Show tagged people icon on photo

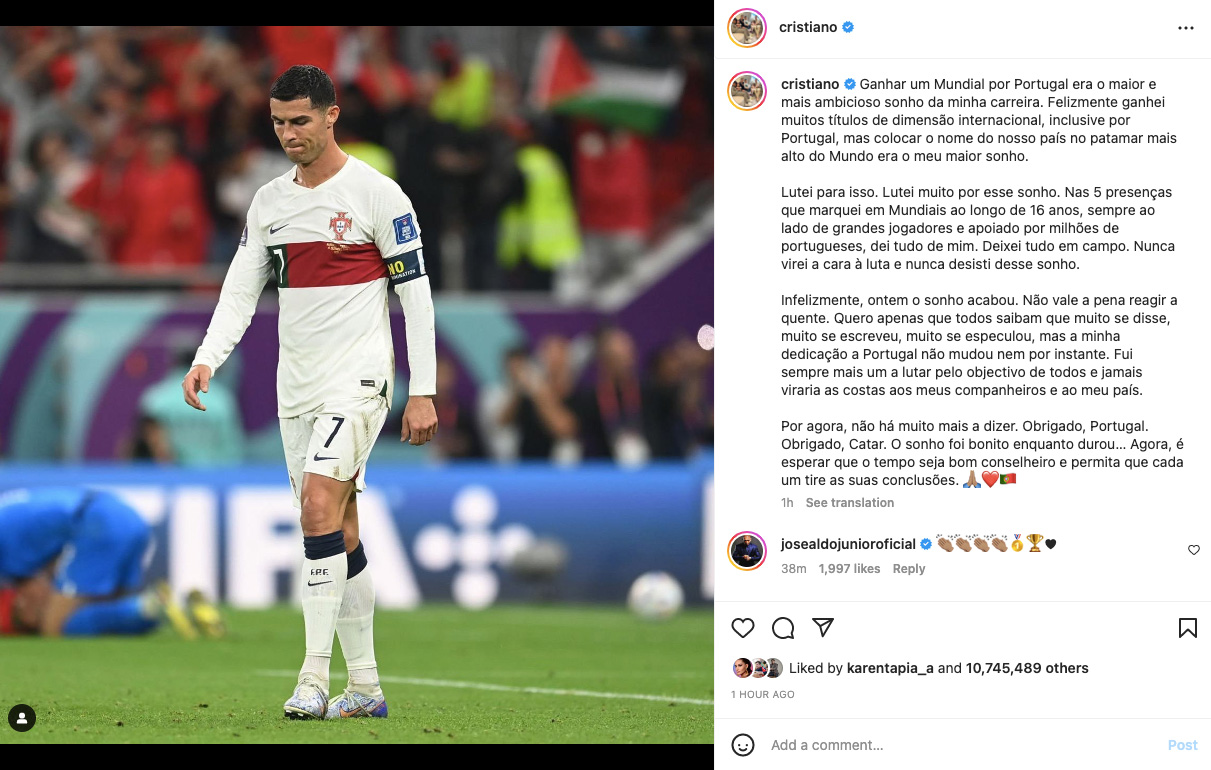[x=22, y=717]
